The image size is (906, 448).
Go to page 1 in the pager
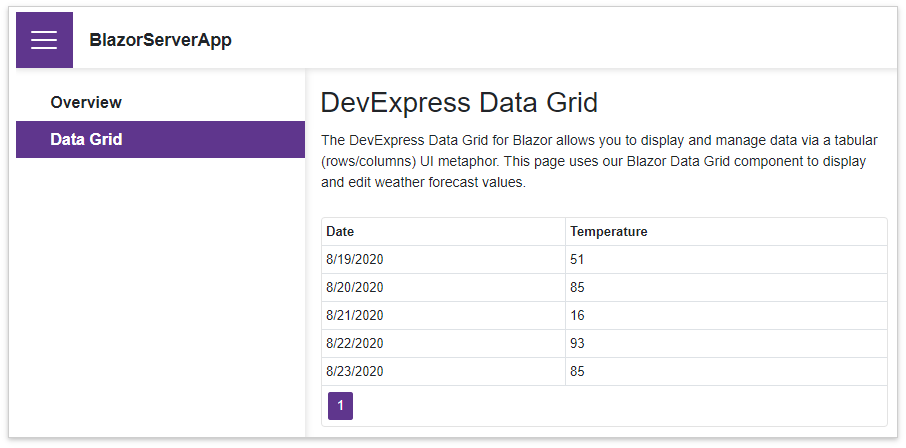coord(340,406)
